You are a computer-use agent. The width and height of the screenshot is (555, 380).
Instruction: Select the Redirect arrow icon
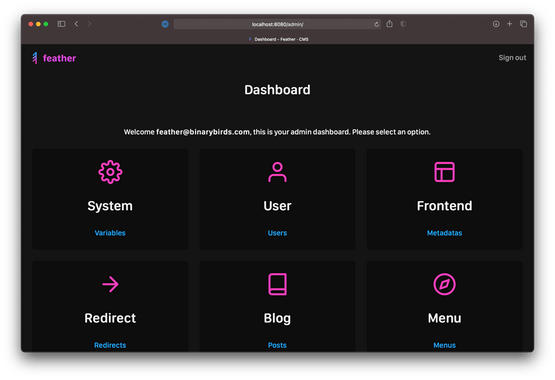point(110,284)
